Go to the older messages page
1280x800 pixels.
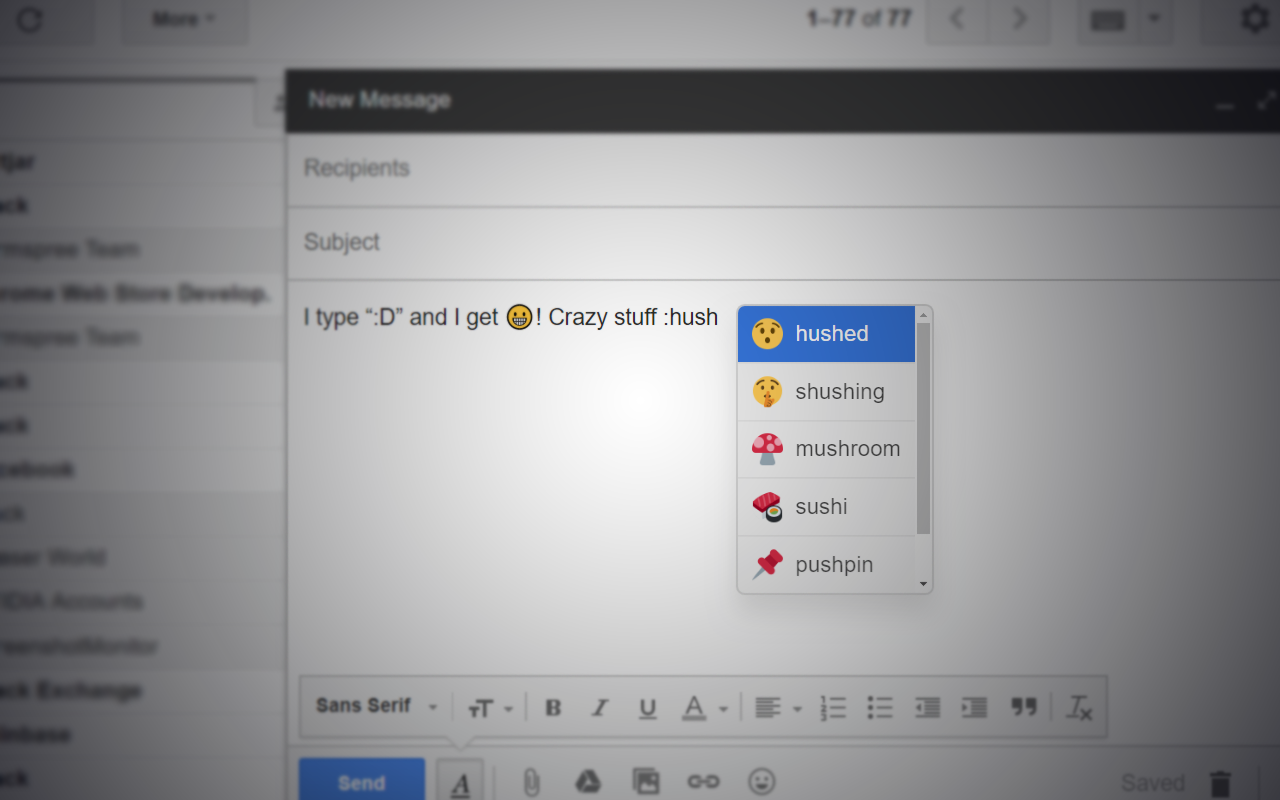coord(1019,18)
